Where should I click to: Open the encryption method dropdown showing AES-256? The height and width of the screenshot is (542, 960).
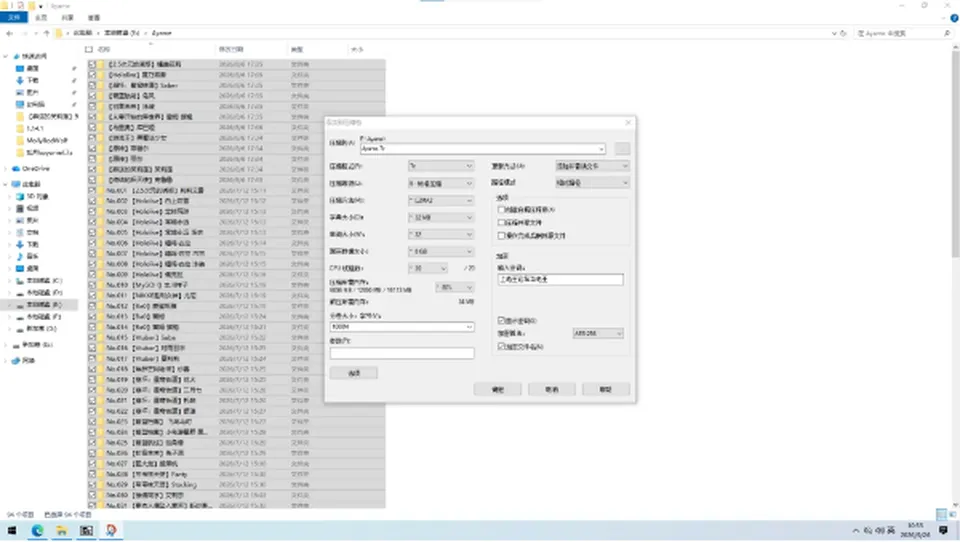point(598,333)
